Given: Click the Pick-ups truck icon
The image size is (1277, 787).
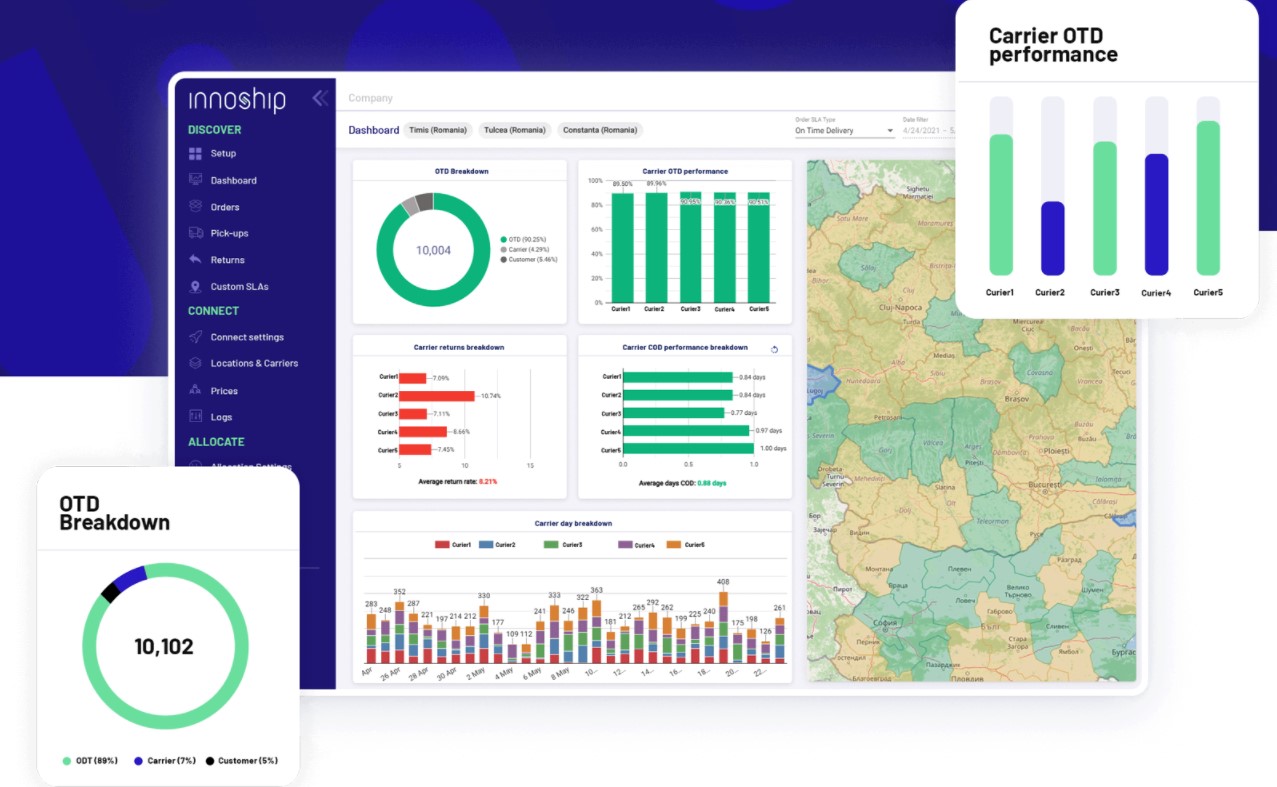Looking at the screenshot, I should [x=195, y=233].
